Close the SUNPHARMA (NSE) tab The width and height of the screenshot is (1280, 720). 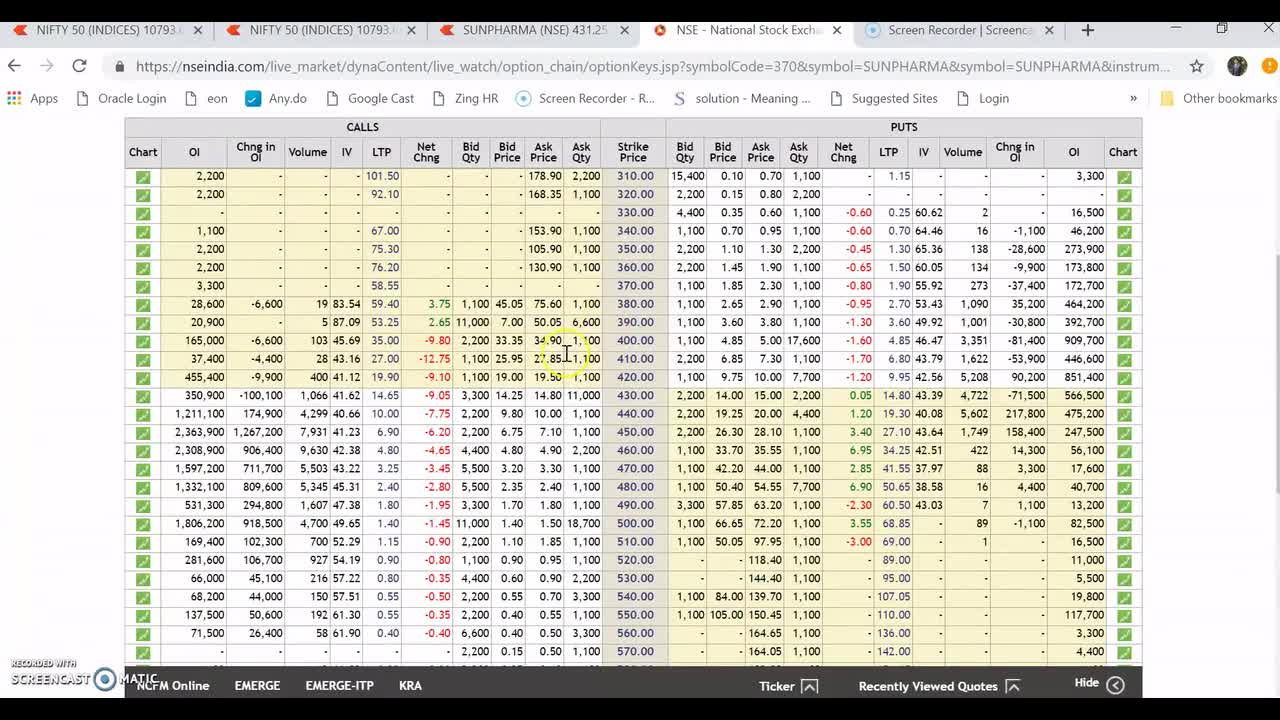[624, 30]
